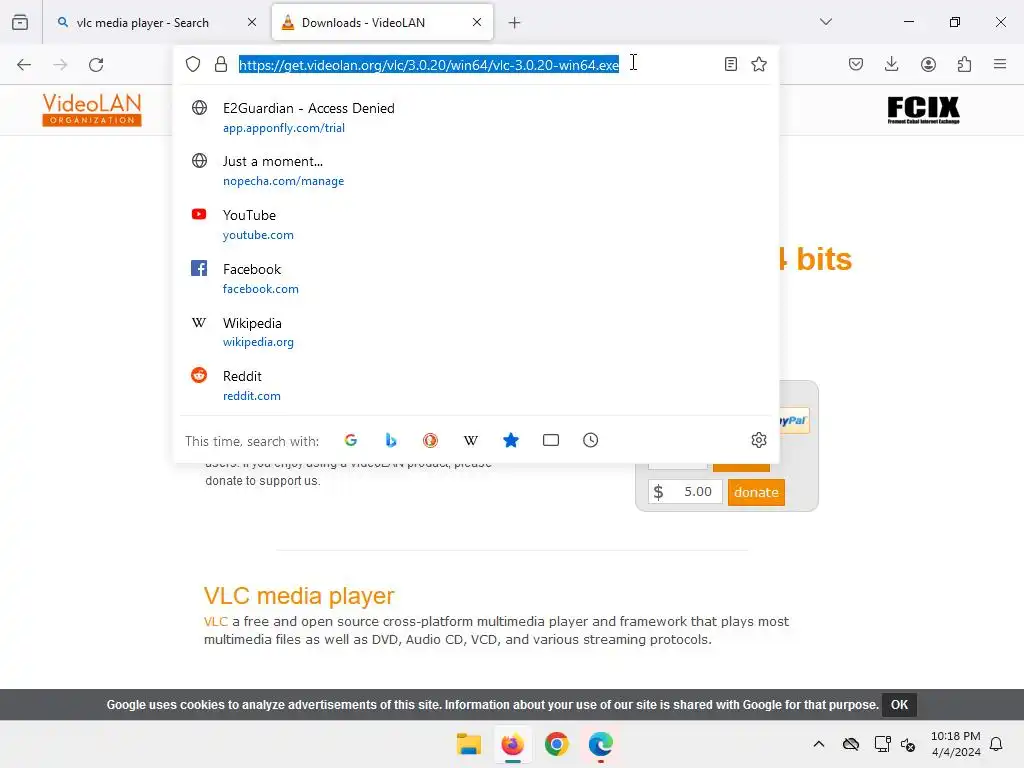Switch to Chrome in the taskbar
1024x768 pixels.
click(x=556, y=744)
